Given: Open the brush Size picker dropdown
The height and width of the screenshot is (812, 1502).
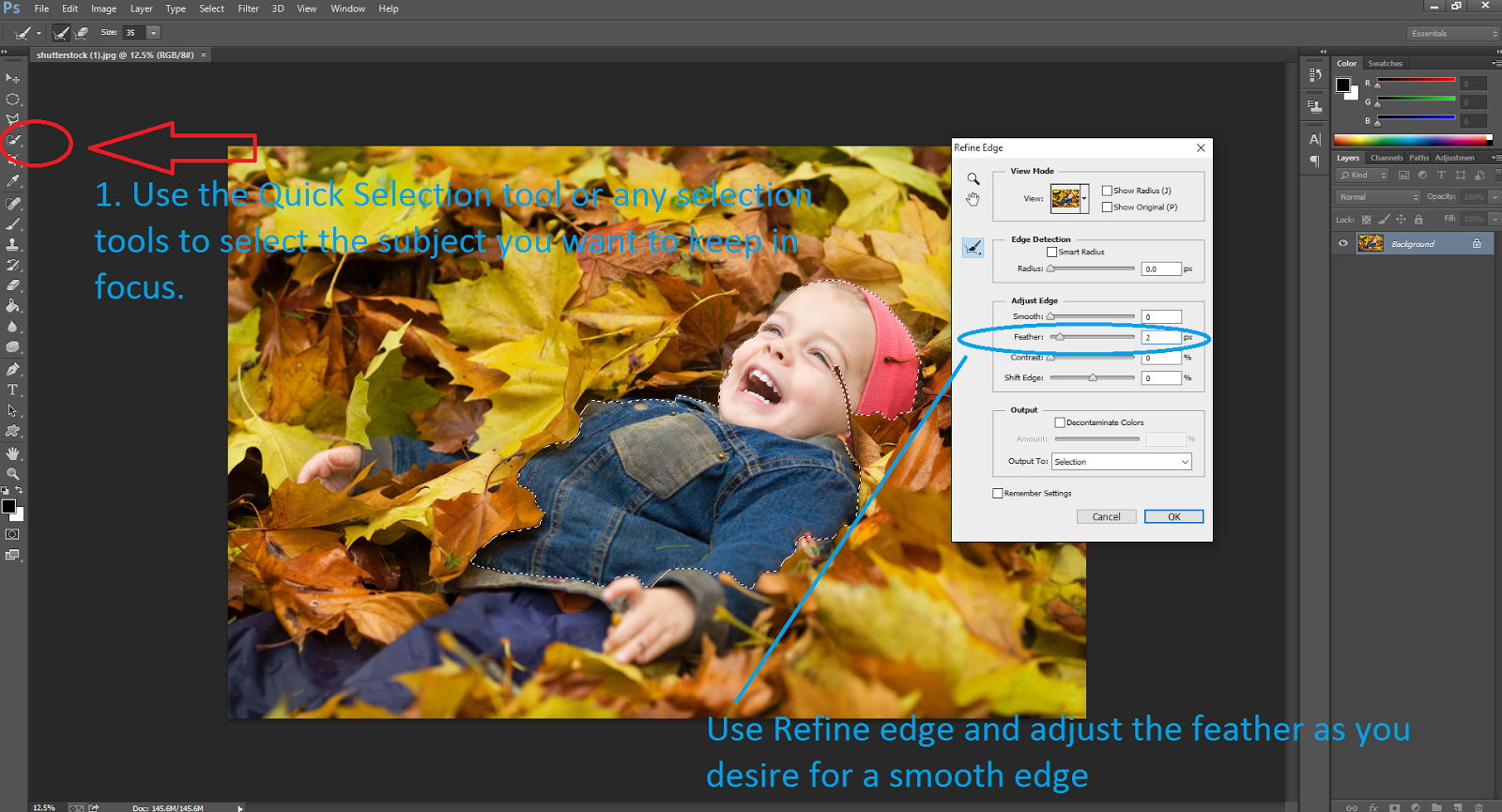Looking at the screenshot, I should coord(154,33).
